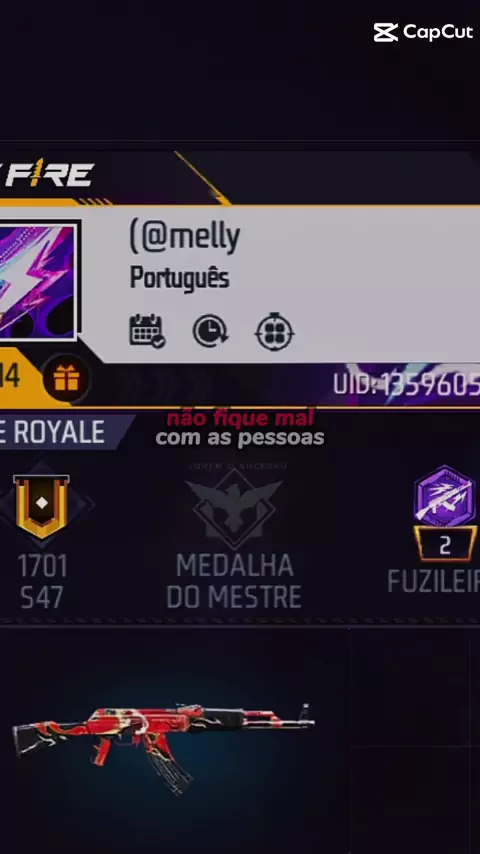This screenshot has height=854, width=480.
Task: Click the S47 season label
Action: (42, 597)
